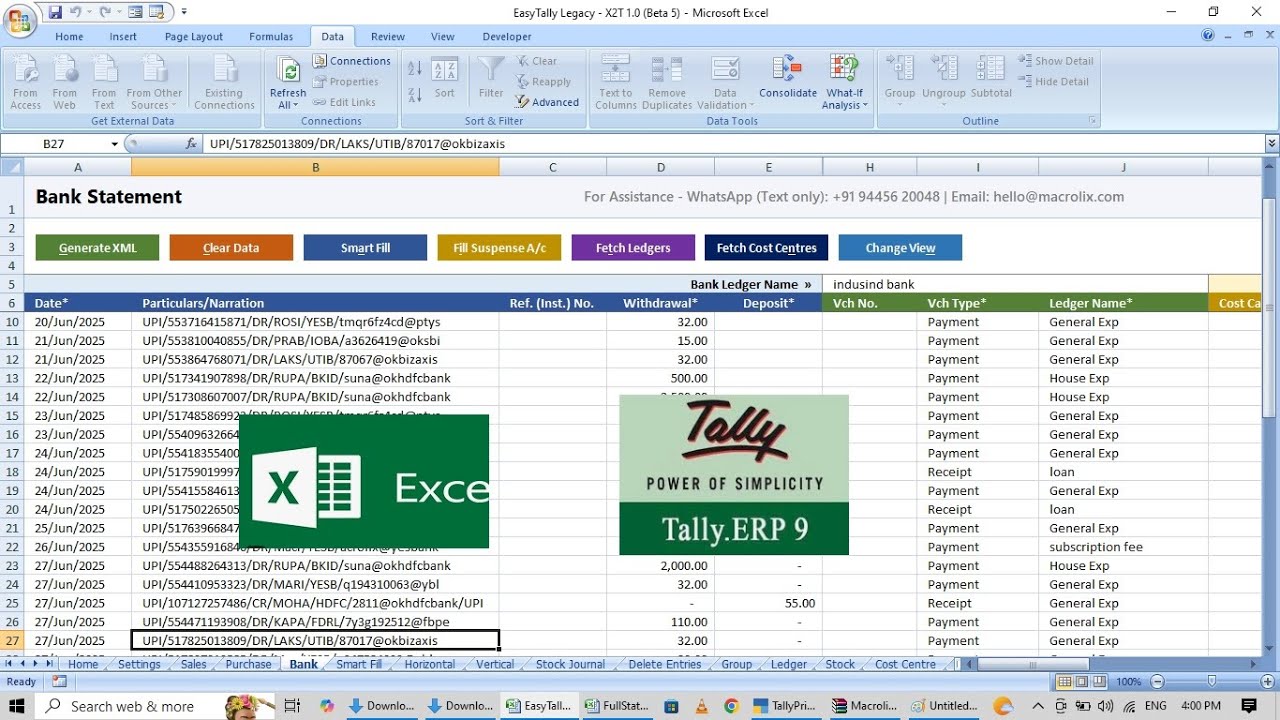Open Data Validation dropdown
This screenshot has height=720, width=1280.
(725, 99)
